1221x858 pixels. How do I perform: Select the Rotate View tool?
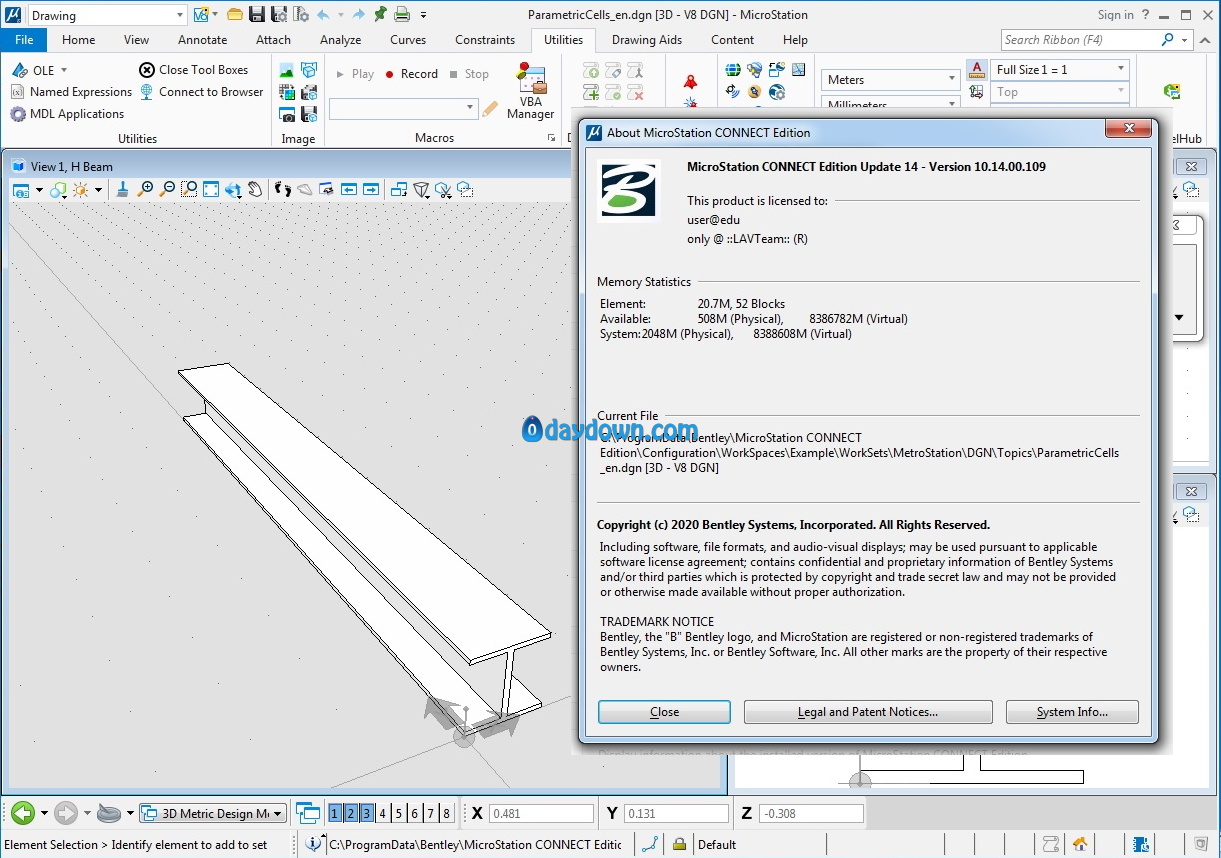233,189
